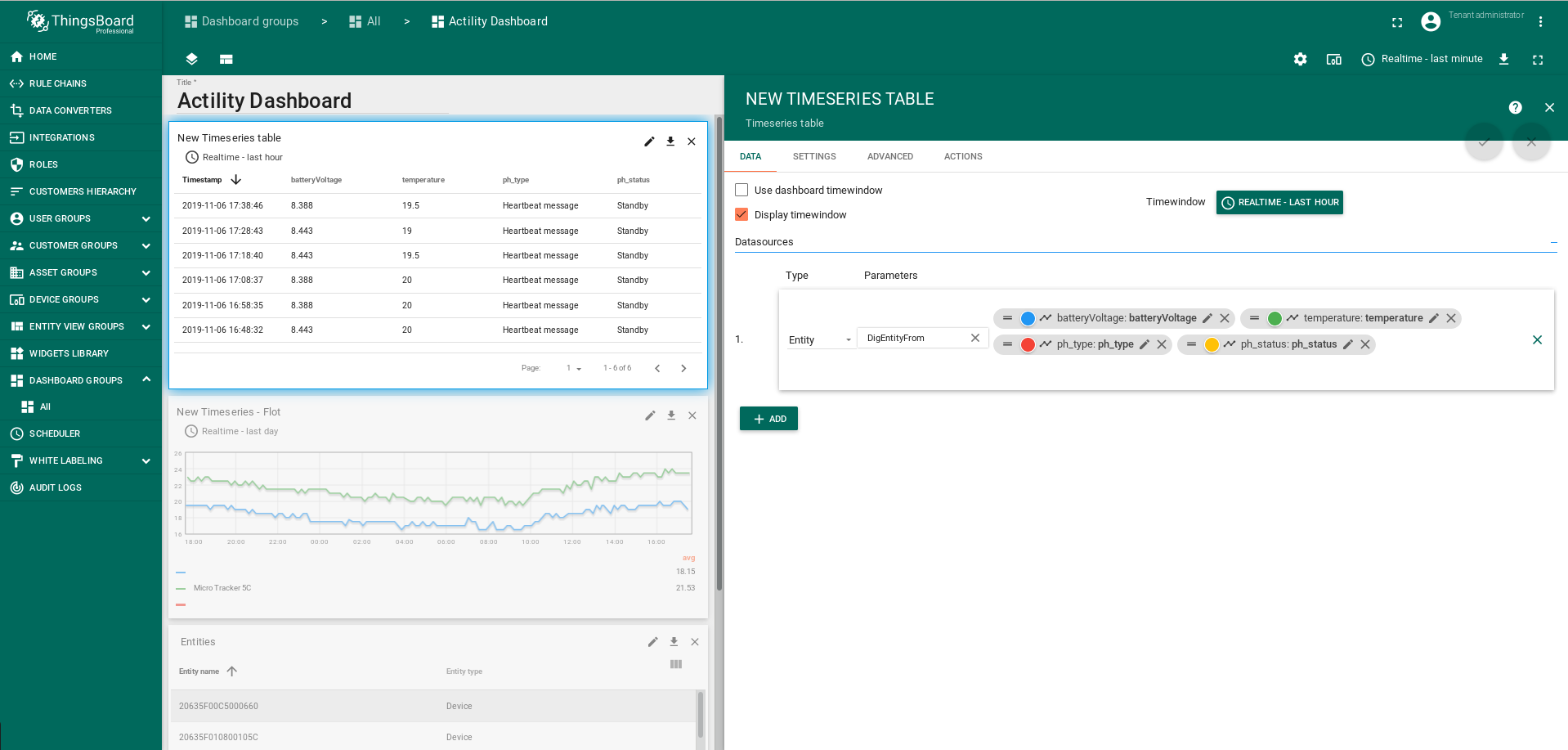Edit the New Timeseries - Flot widget
Viewport: 1568px width, 750px height.
coord(650,415)
